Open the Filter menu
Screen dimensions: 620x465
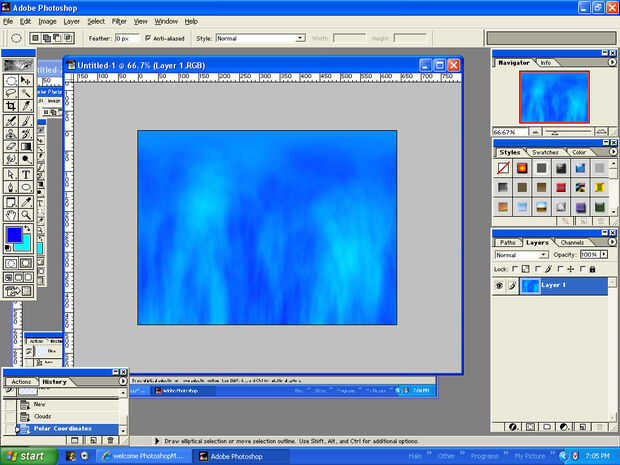(x=119, y=21)
